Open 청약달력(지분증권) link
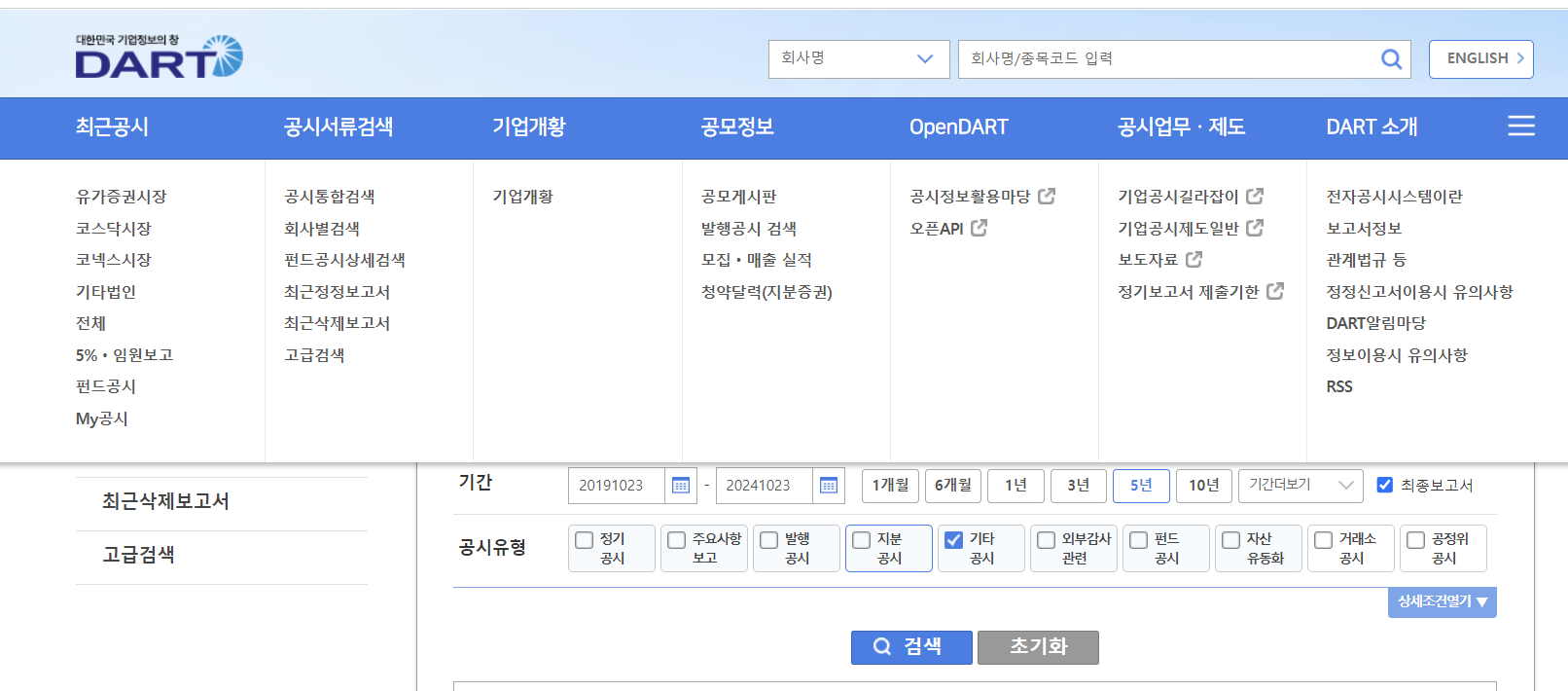Image resolution: width=1568 pixels, height=691 pixels. (766, 292)
